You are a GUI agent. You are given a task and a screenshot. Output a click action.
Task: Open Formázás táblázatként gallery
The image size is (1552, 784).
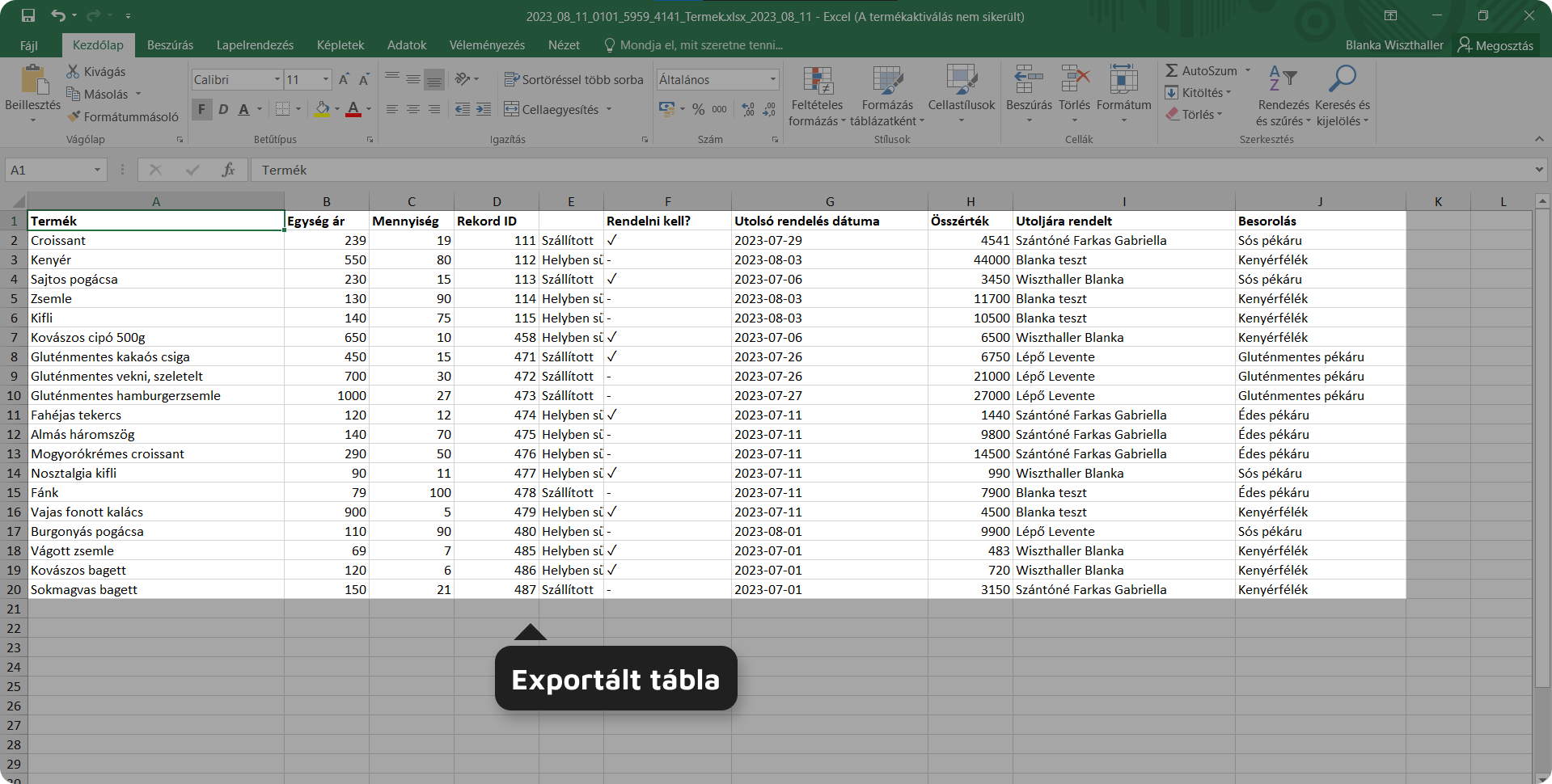pos(887,97)
